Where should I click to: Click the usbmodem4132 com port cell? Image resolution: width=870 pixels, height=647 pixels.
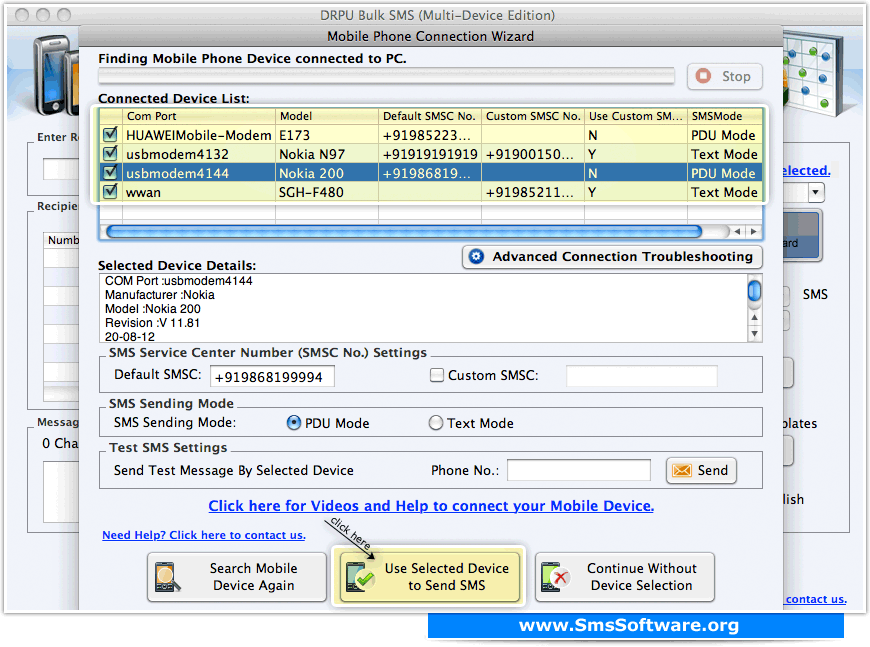coord(199,154)
